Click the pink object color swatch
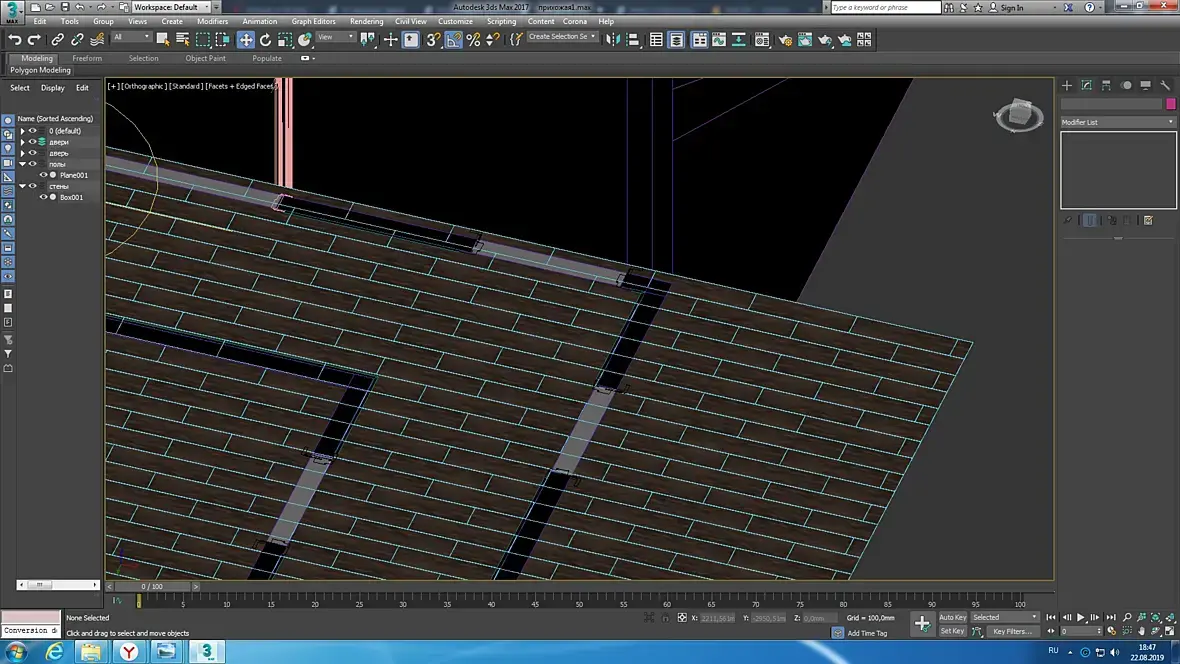This screenshot has height=664, width=1180. coord(1170,104)
